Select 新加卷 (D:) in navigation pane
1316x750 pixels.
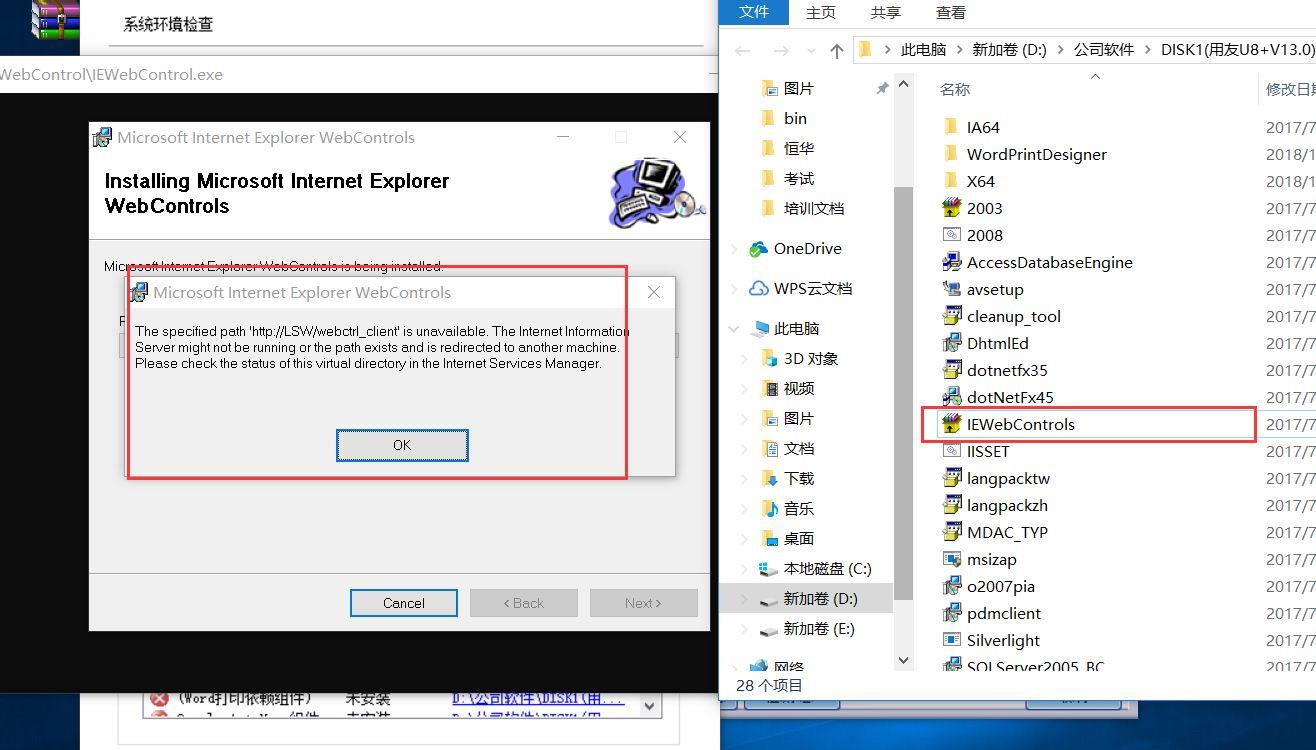820,598
